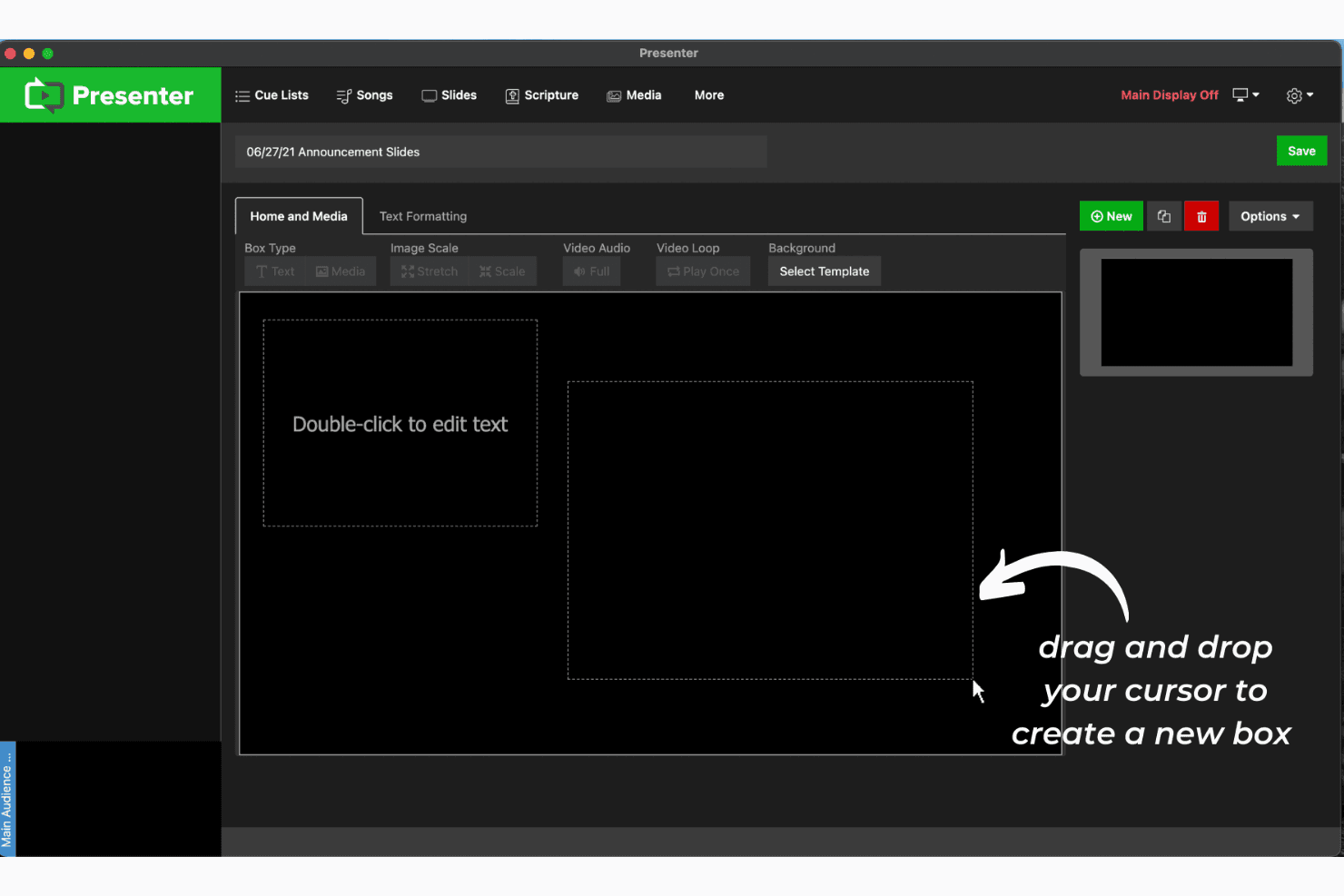Choose Scale image scale option
1344x896 pixels.
tap(502, 271)
